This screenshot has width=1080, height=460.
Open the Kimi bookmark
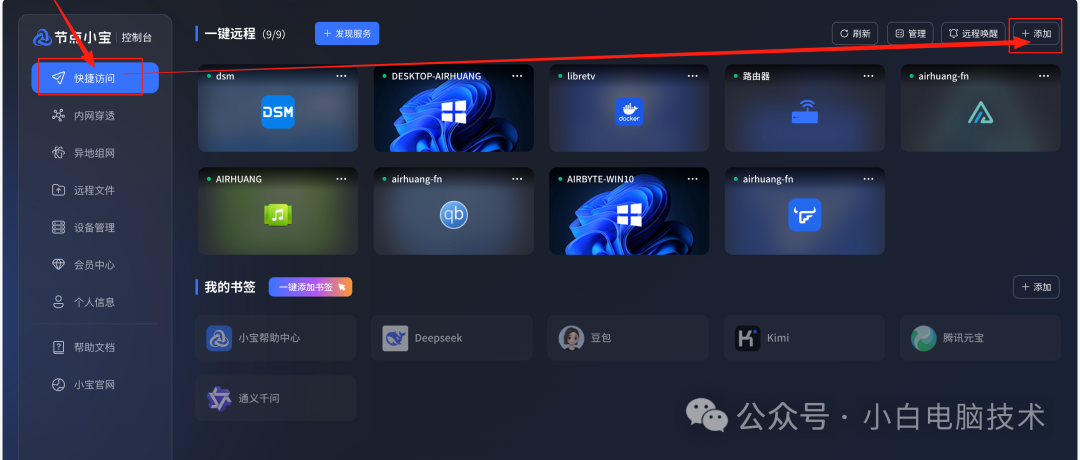click(x=804, y=338)
